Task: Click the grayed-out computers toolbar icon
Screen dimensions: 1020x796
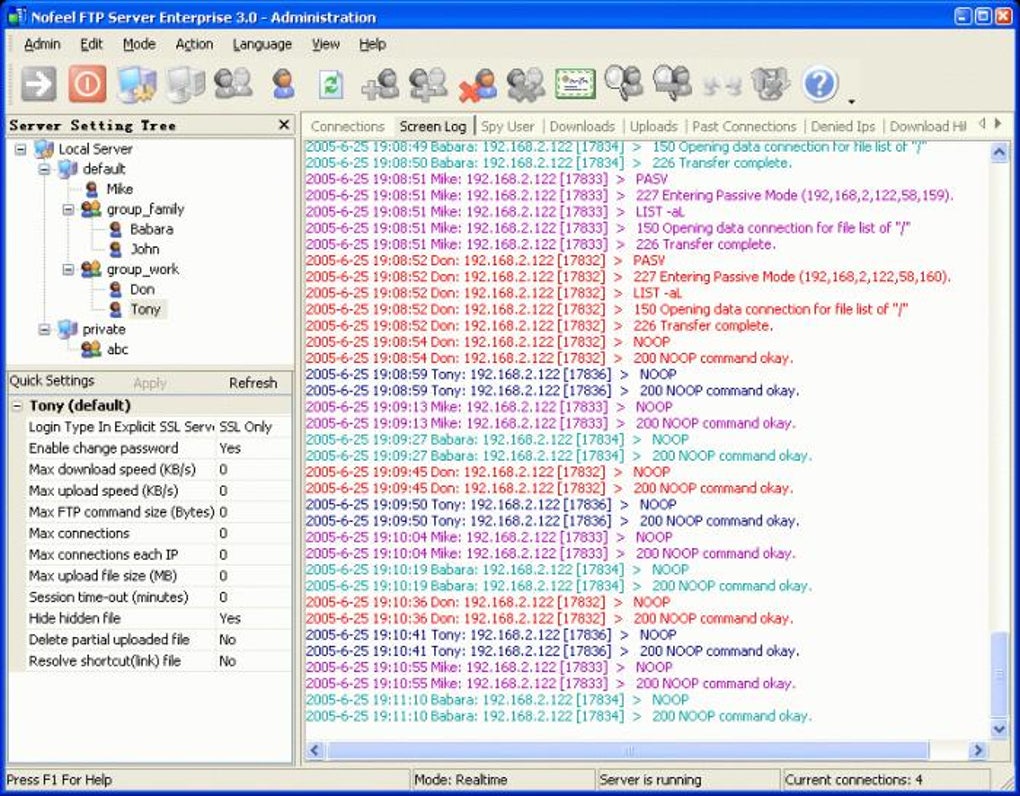Action: coord(185,85)
